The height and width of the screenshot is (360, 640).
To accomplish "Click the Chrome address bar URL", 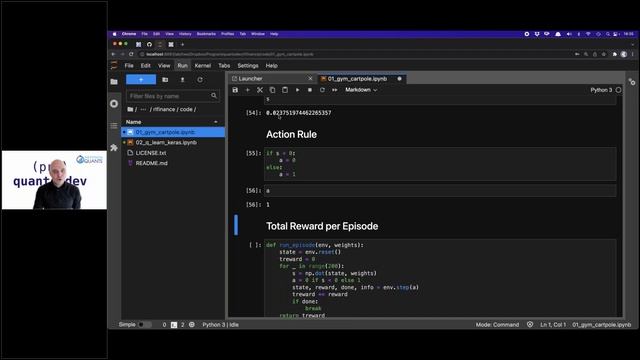I will [230, 54].
